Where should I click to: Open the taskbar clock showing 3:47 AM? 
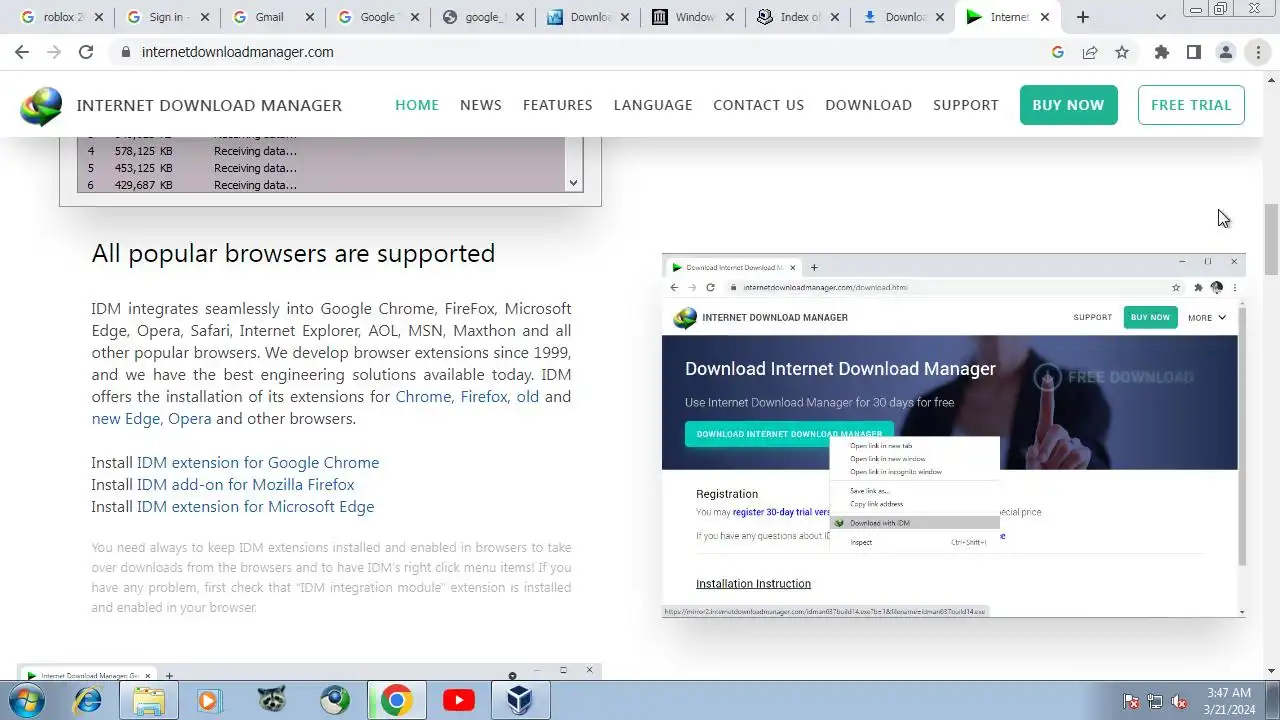tap(1229, 701)
